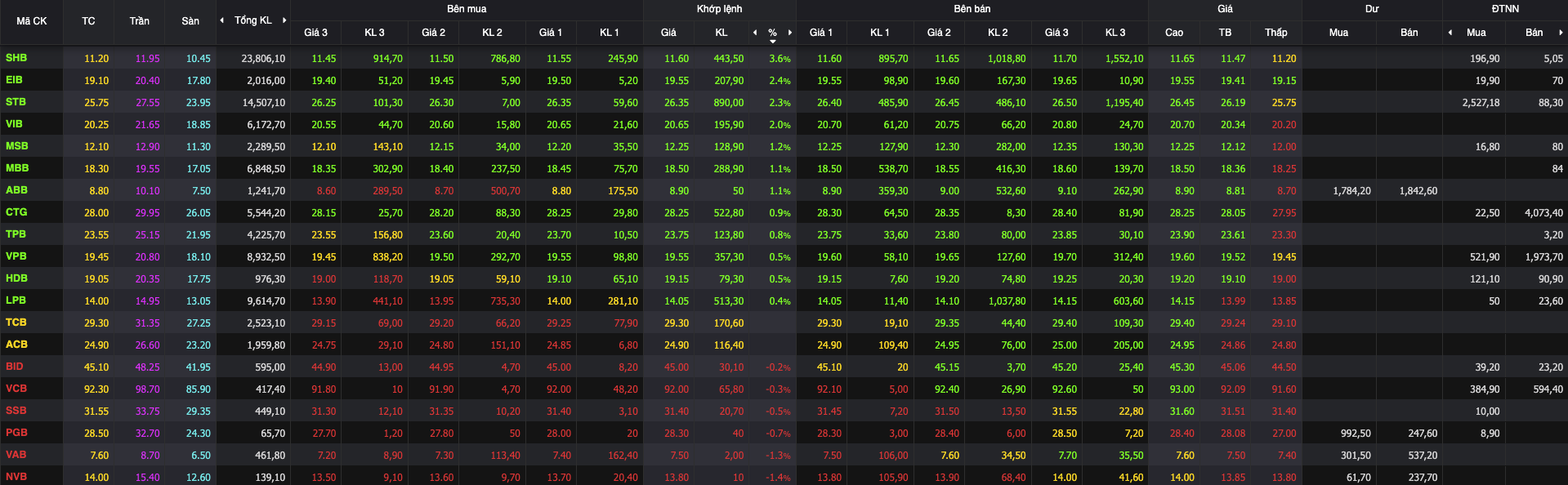Screen dimensions: 1568x485
Task: Click KL header under Khớp lệnh
Action: pos(721,33)
